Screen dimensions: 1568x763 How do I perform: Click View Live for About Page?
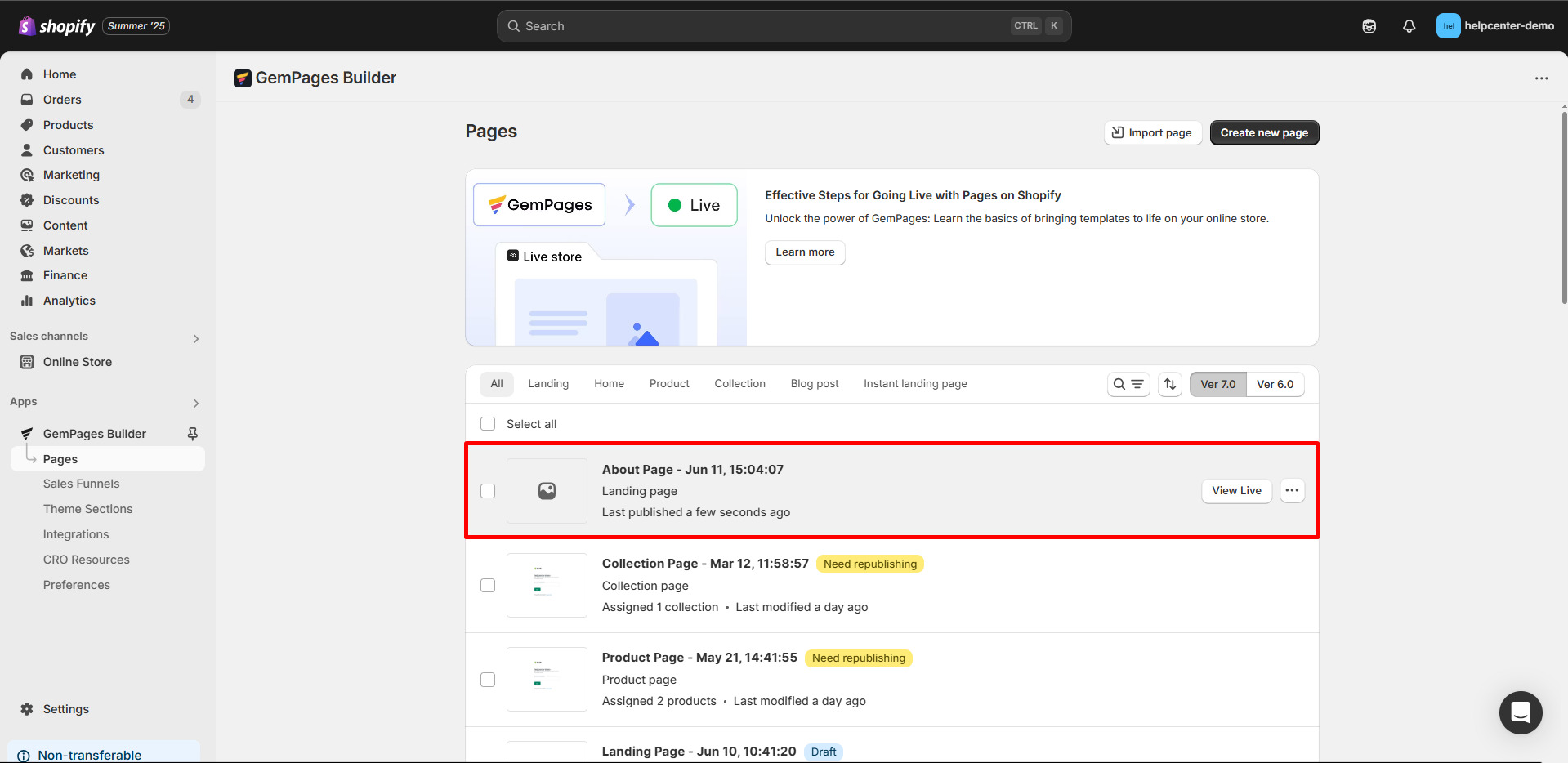[1235, 491]
